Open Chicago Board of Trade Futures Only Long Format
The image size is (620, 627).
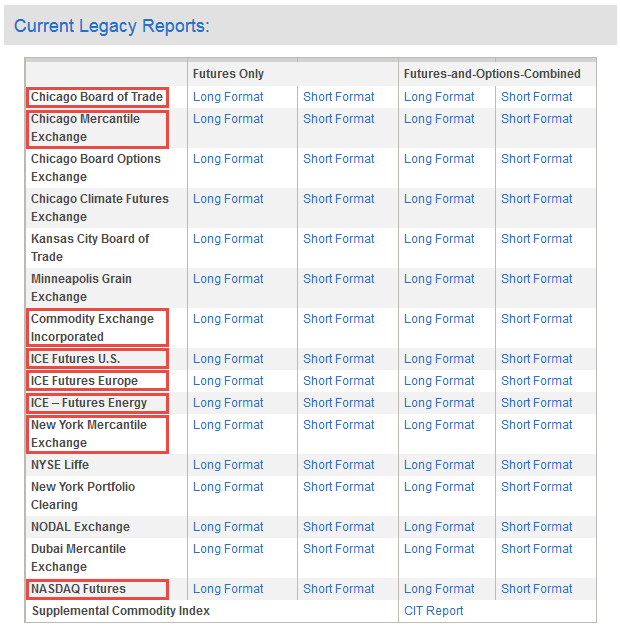228,97
